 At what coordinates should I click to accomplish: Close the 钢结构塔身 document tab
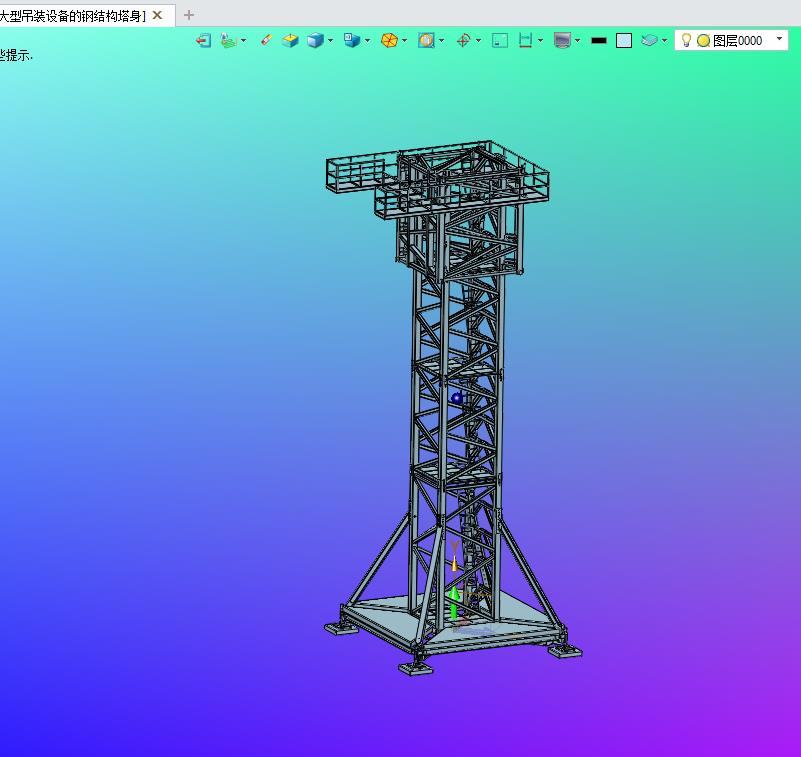157,15
